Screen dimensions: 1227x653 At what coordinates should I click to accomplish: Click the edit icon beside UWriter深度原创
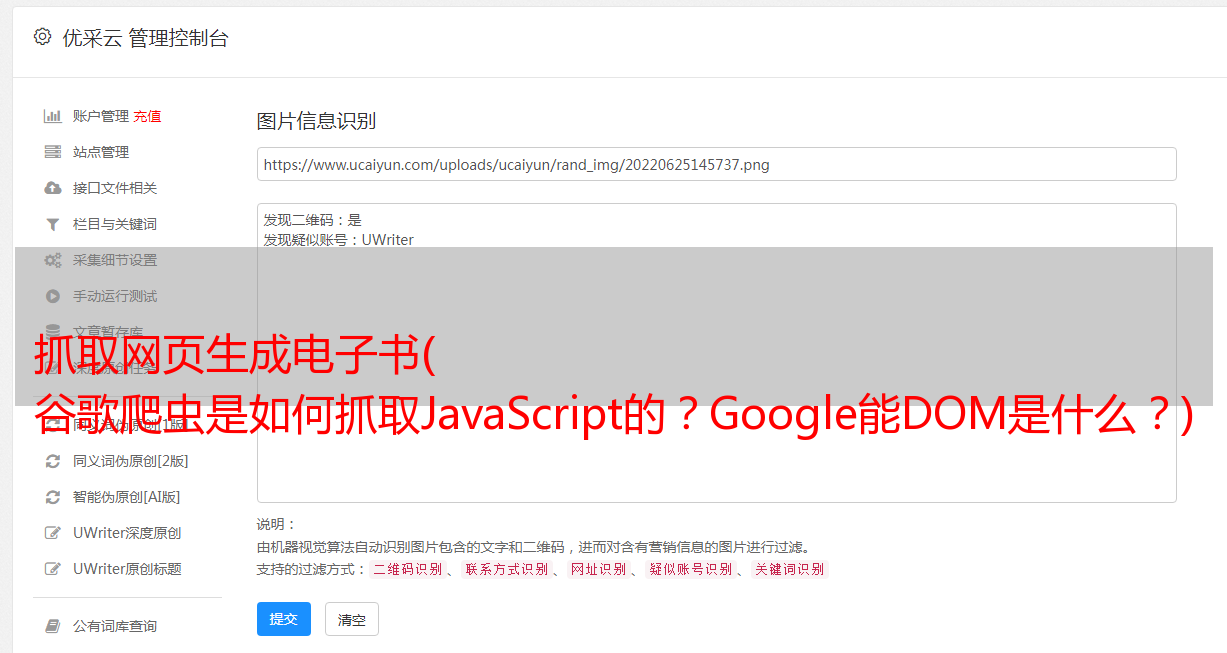(x=53, y=533)
